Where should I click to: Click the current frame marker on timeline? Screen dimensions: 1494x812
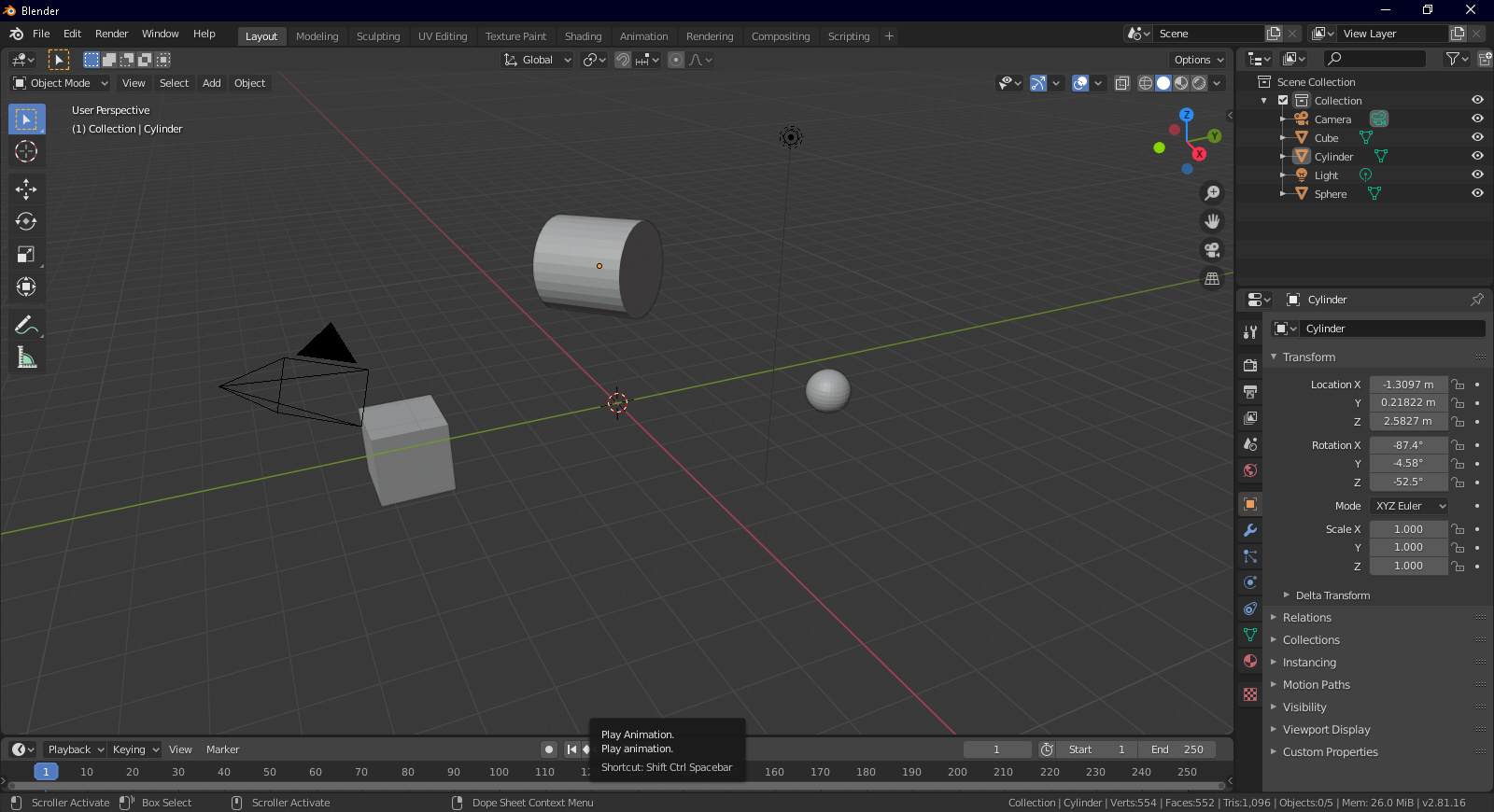[x=46, y=772]
